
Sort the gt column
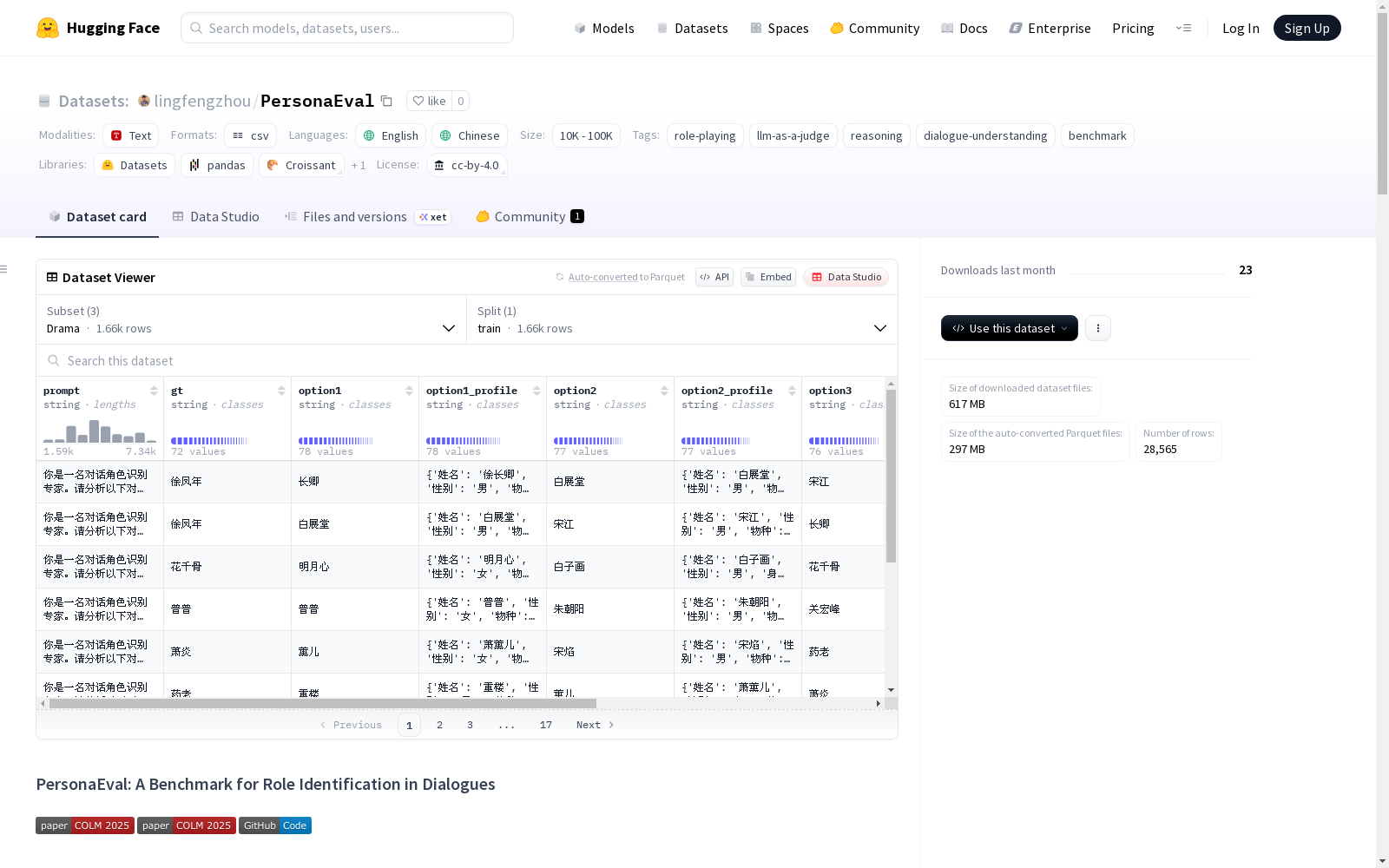pyautogui.click(x=281, y=391)
